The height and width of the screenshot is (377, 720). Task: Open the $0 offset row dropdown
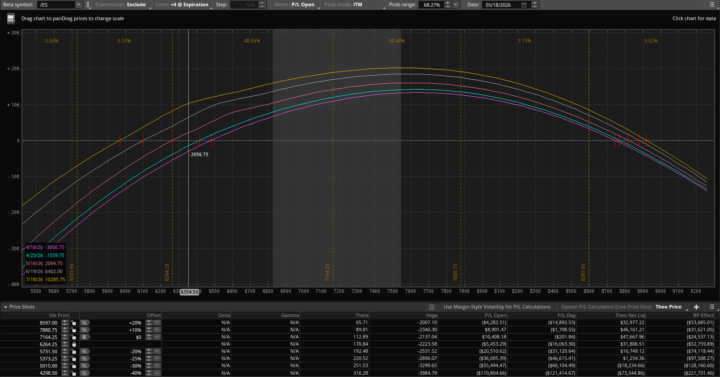pos(157,337)
